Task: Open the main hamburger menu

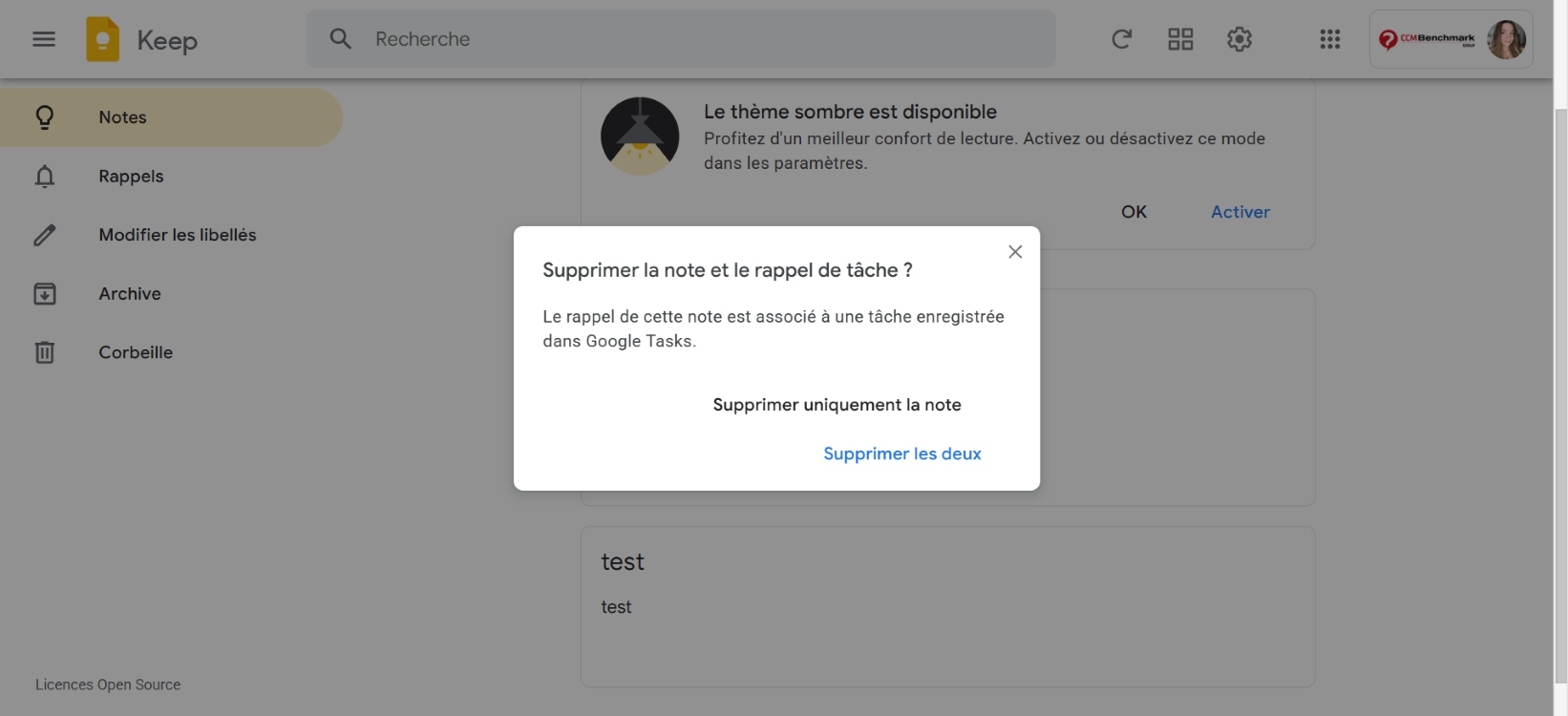Action: coord(44,39)
